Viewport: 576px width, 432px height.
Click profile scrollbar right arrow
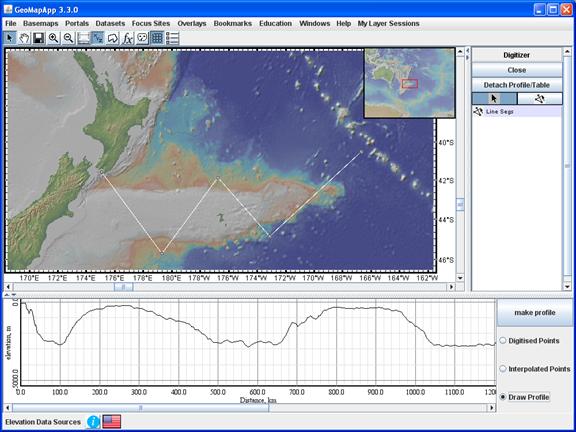(x=492, y=408)
